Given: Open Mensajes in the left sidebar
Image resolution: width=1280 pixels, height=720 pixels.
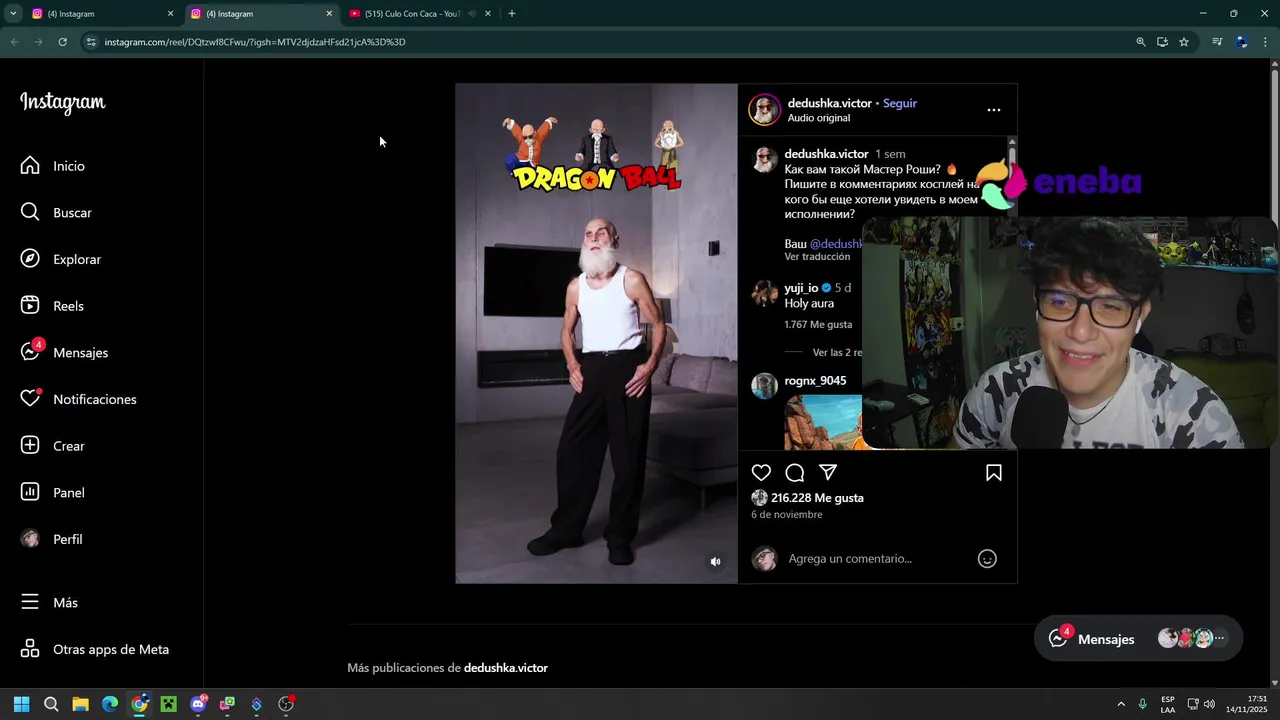Looking at the screenshot, I should pos(65,352).
